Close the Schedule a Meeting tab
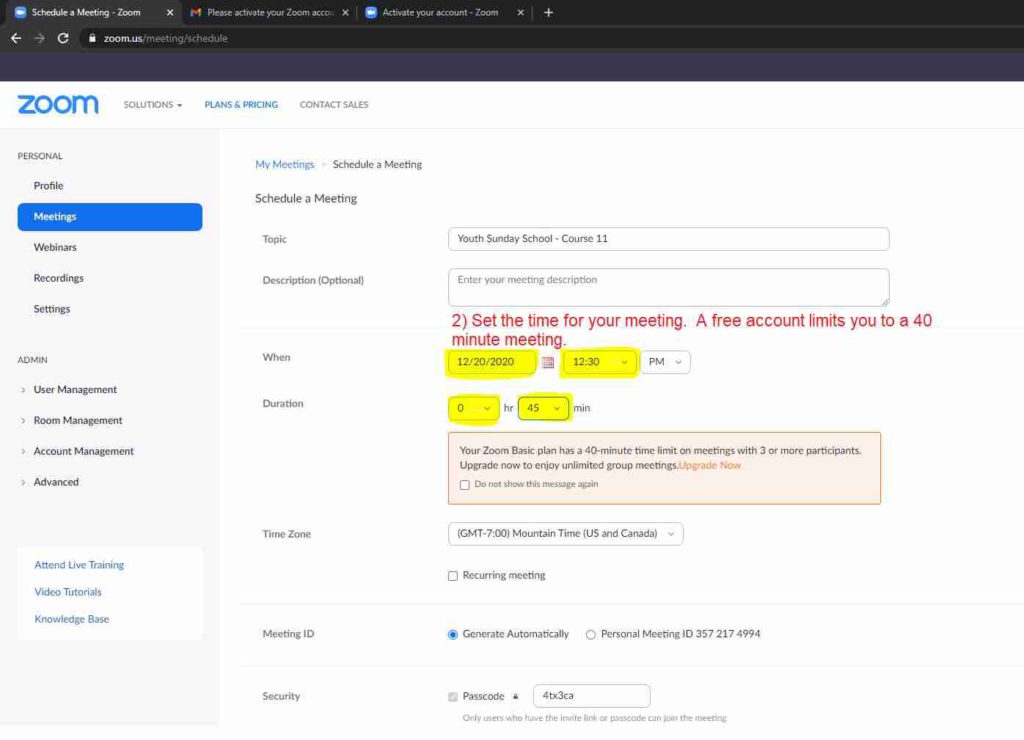The width and height of the screenshot is (1024, 740). click(170, 12)
